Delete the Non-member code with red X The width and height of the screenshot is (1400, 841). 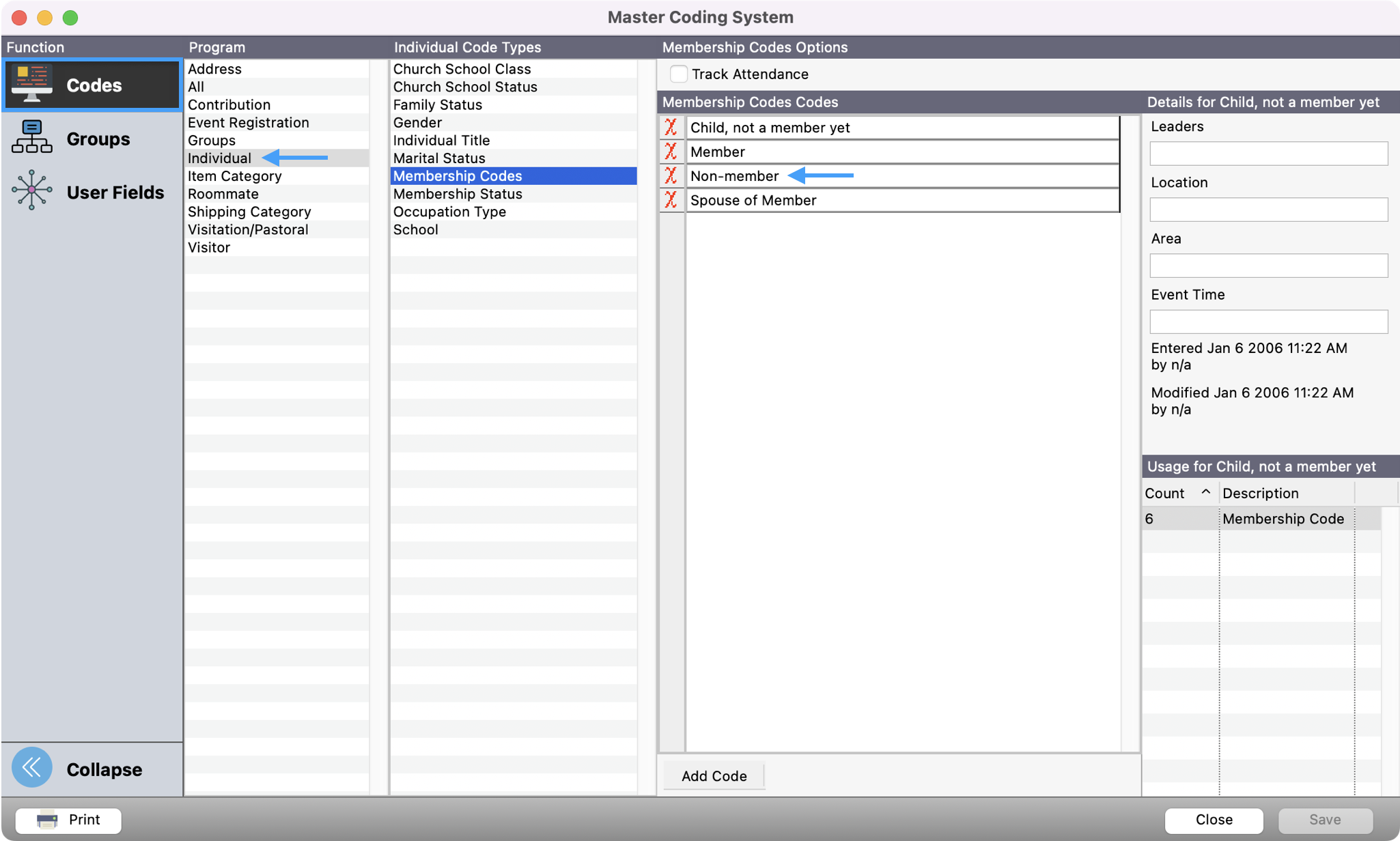tap(671, 175)
